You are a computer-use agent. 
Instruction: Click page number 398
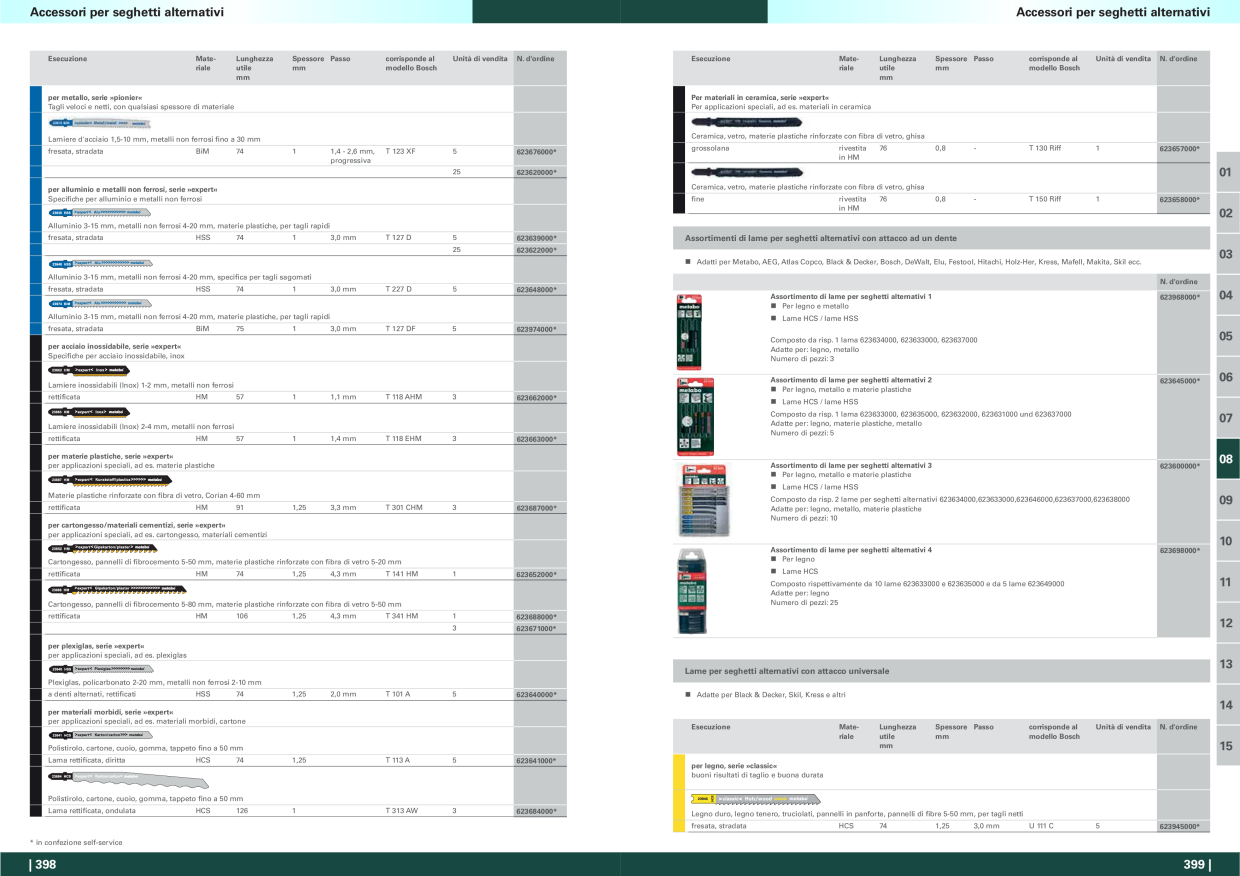coord(43,864)
